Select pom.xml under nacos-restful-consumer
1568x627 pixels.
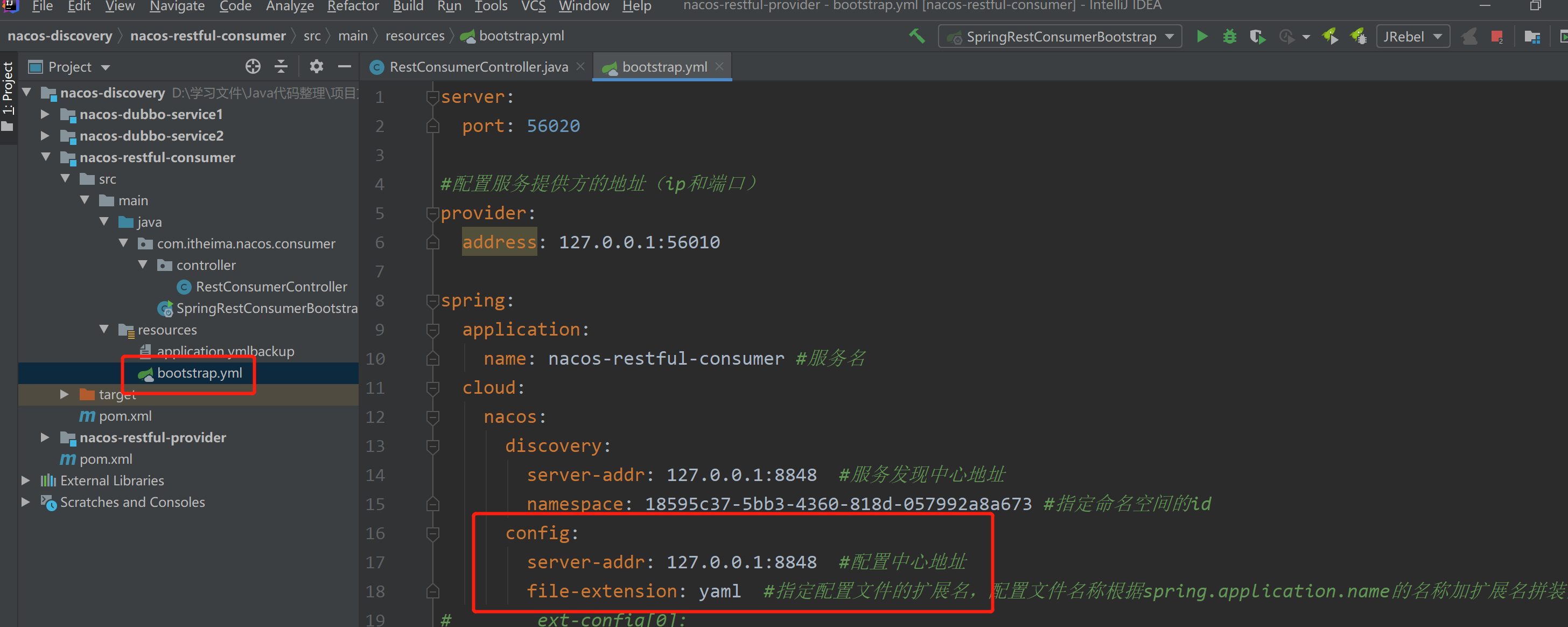coord(116,416)
